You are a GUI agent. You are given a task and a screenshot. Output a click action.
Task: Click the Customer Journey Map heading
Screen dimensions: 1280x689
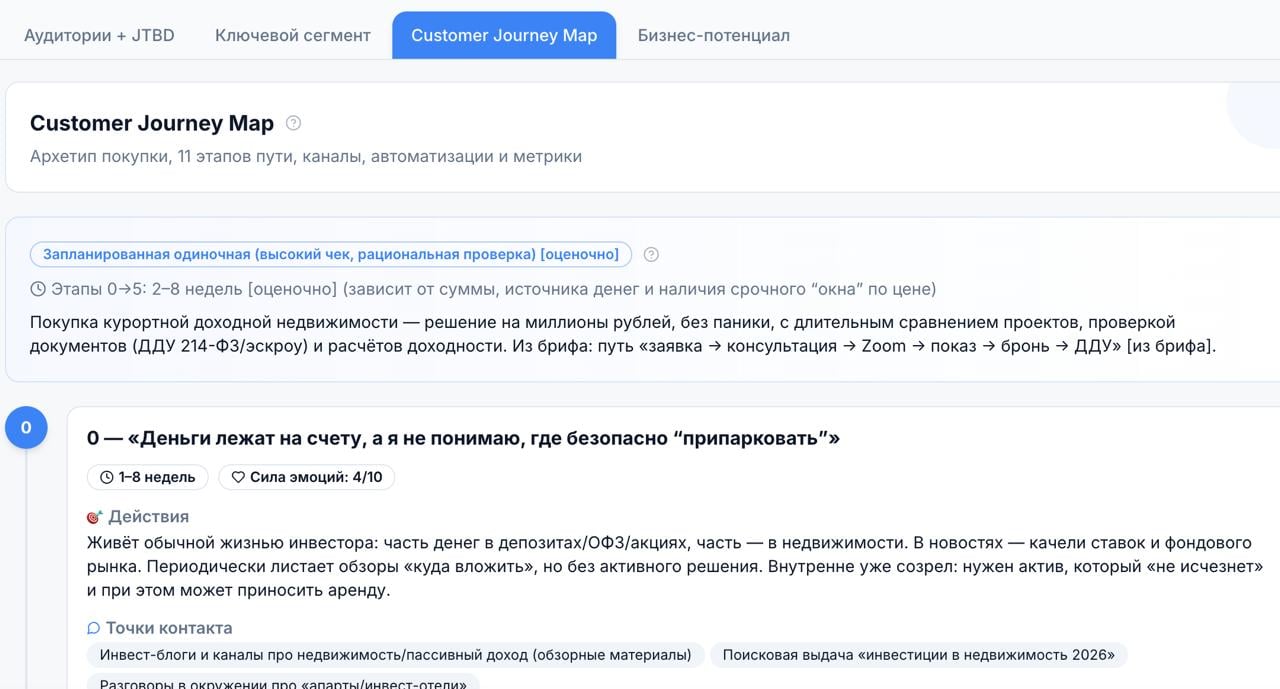click(152, 123)
